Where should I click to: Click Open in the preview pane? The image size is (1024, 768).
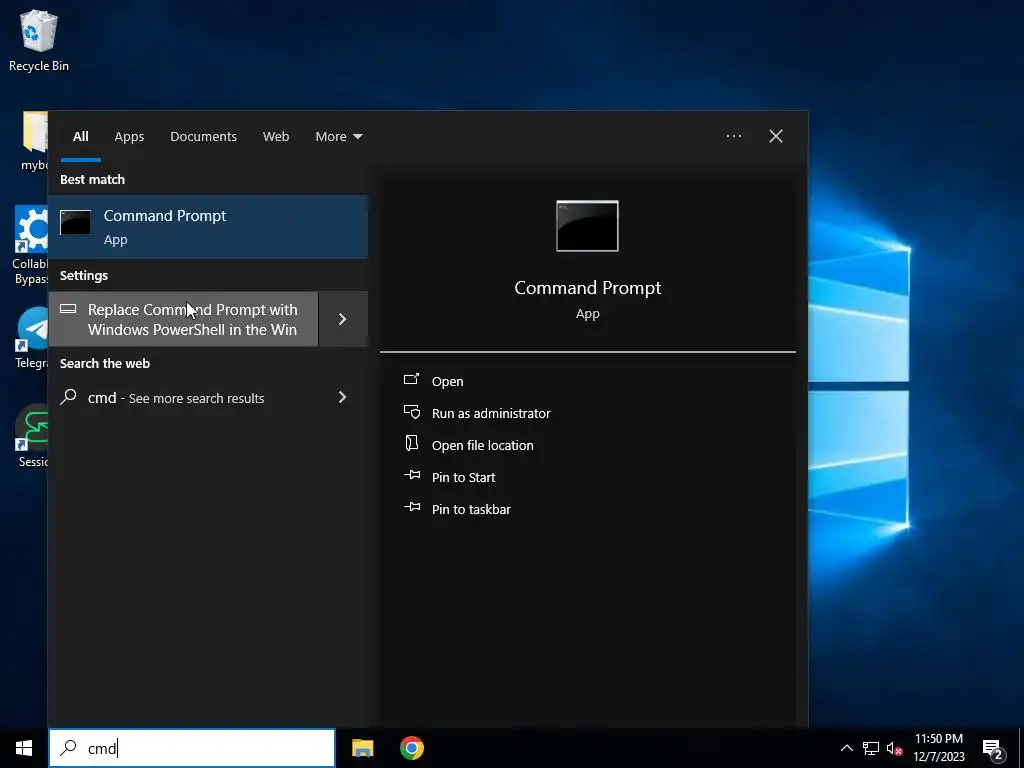pos(447,381)
